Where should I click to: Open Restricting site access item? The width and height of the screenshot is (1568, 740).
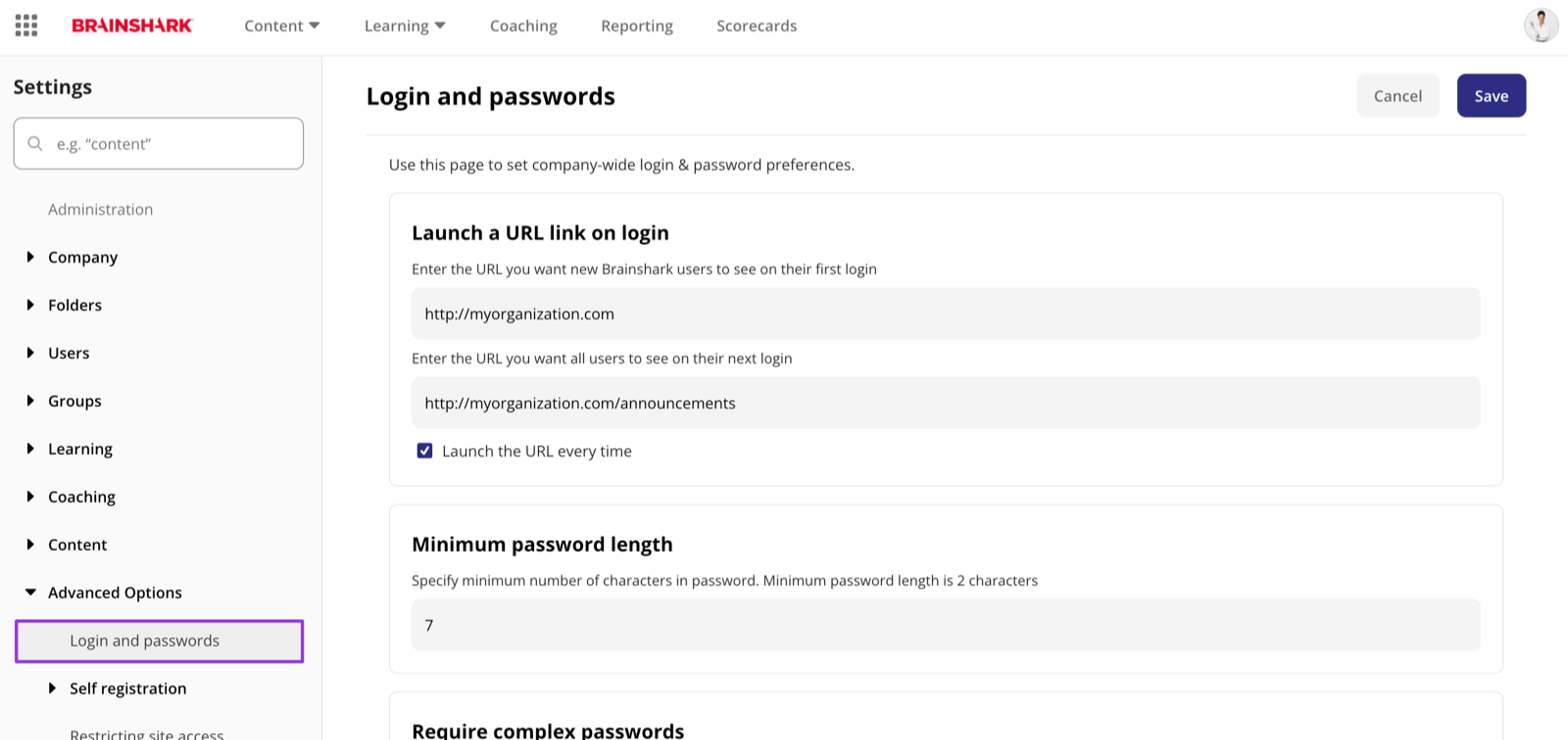point(147,733)
